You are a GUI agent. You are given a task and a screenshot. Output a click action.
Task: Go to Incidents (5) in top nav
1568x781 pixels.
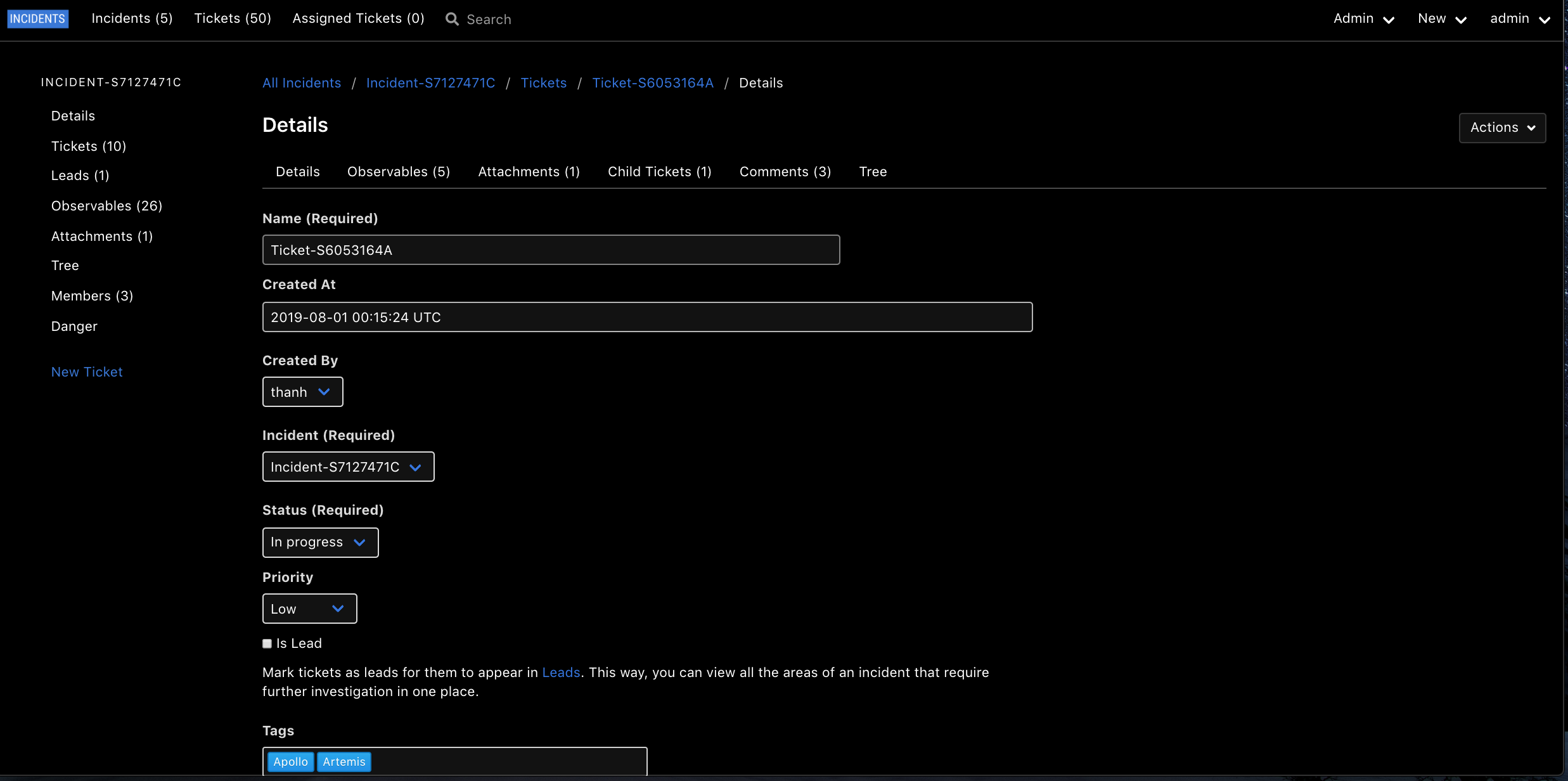coord(132,18)
